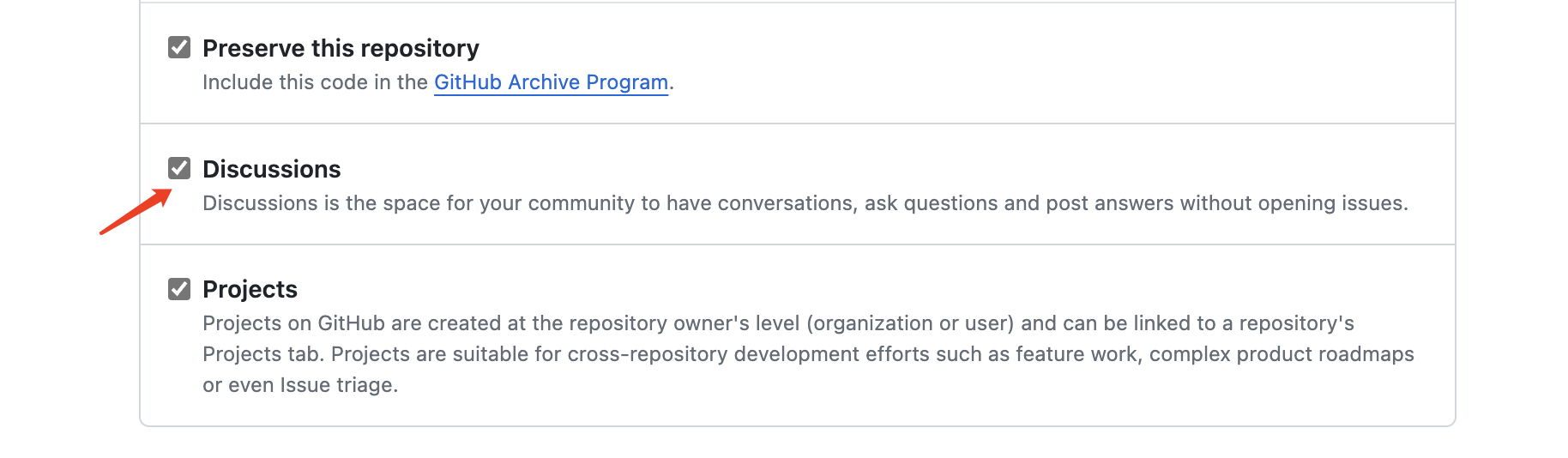Click the 'cross-repository development efforts' text line
This screenshot has width=1568, height=458.
click(808, 354)
